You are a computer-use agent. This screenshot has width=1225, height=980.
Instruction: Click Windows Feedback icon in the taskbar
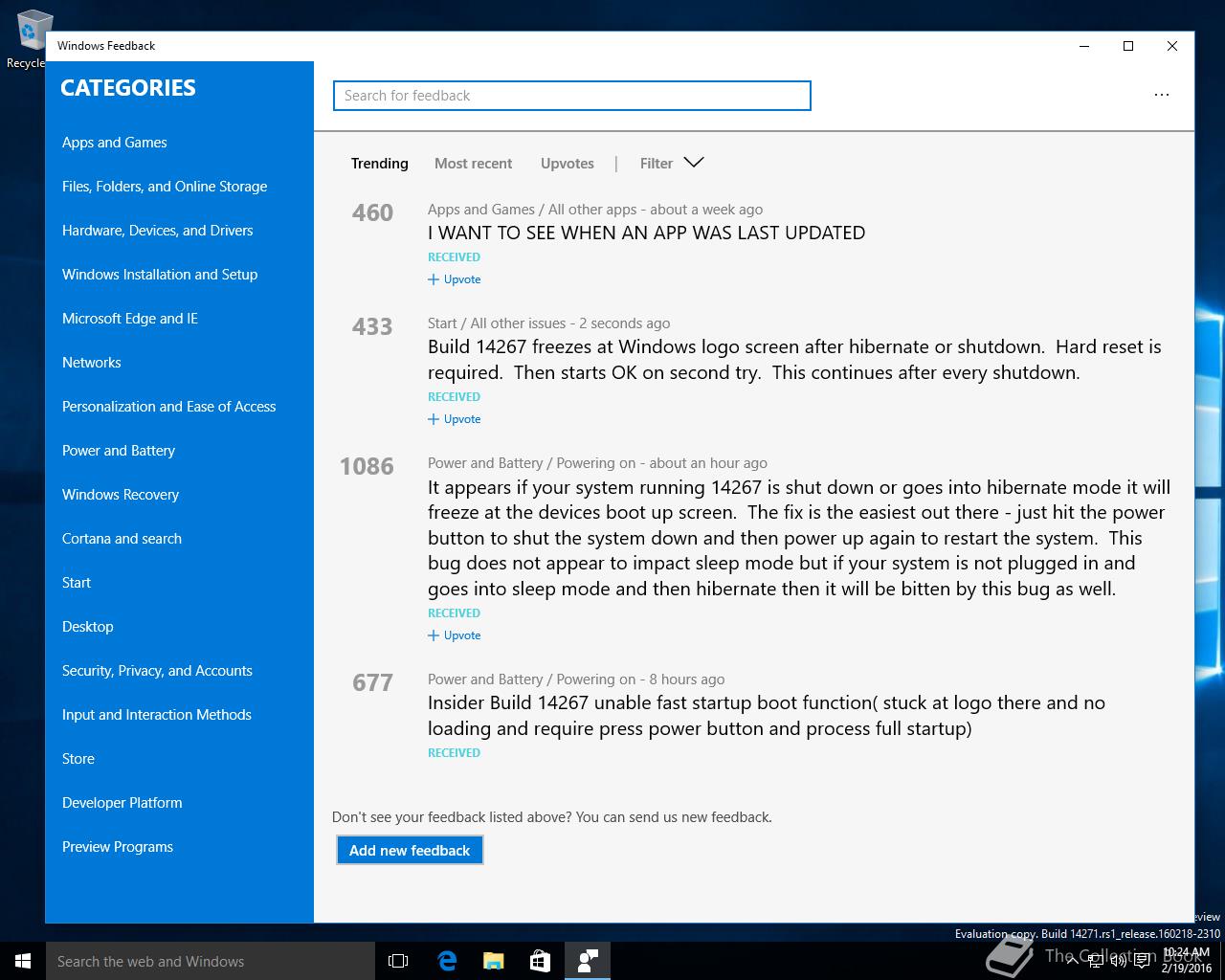[588, 961]
